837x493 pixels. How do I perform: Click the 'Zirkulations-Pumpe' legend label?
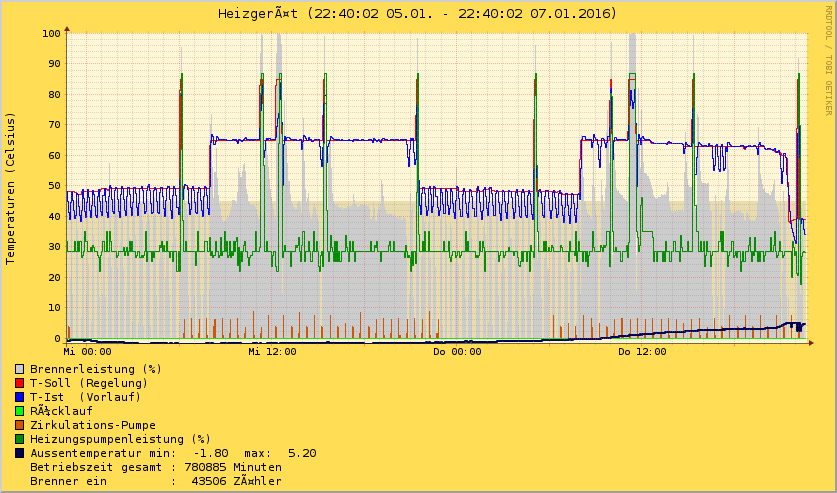click(x=93, y=425)
